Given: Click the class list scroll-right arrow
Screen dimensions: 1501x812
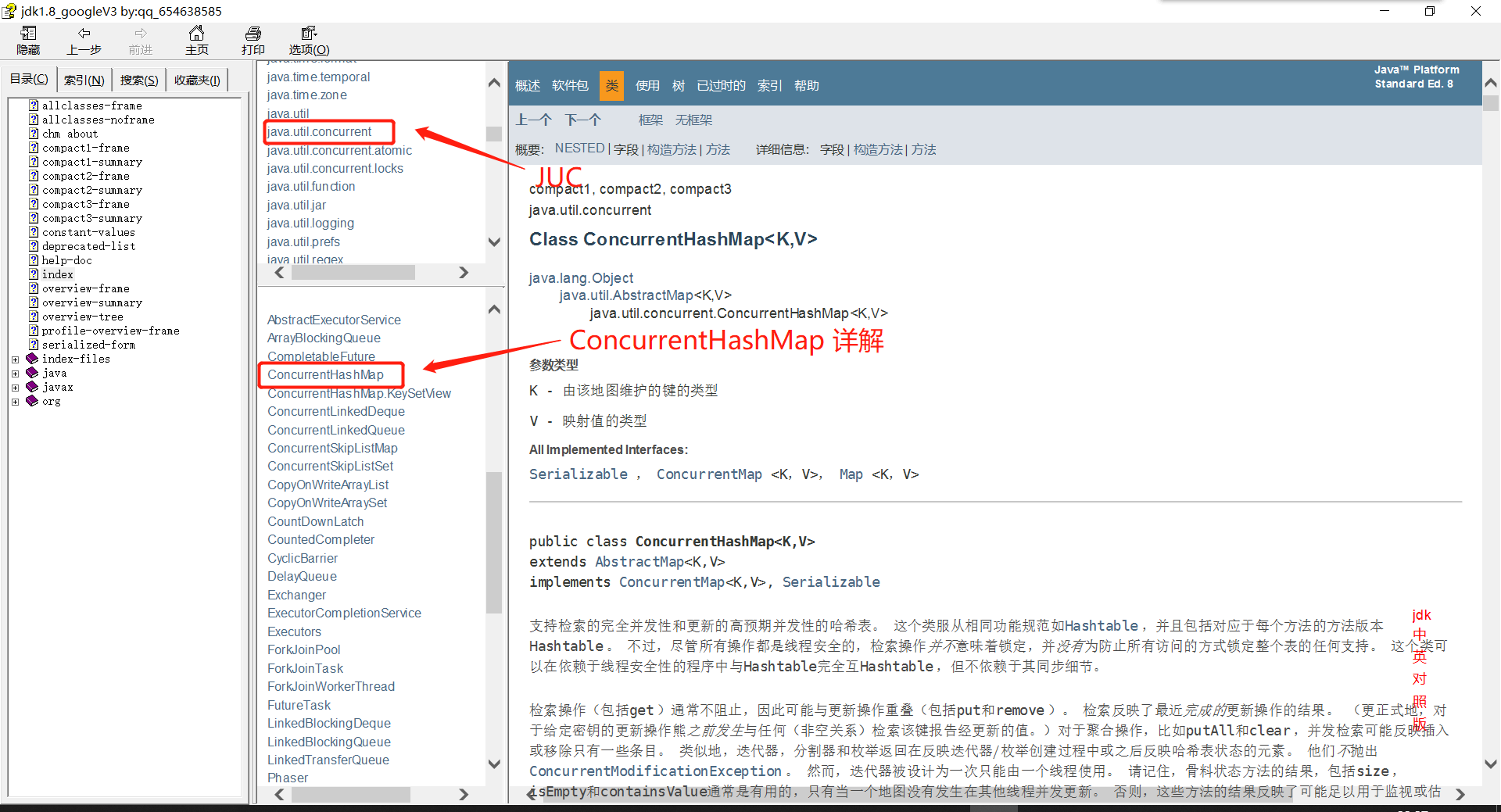Looking at the screenshot, I should pyautogui.click(x=464, y=794).
